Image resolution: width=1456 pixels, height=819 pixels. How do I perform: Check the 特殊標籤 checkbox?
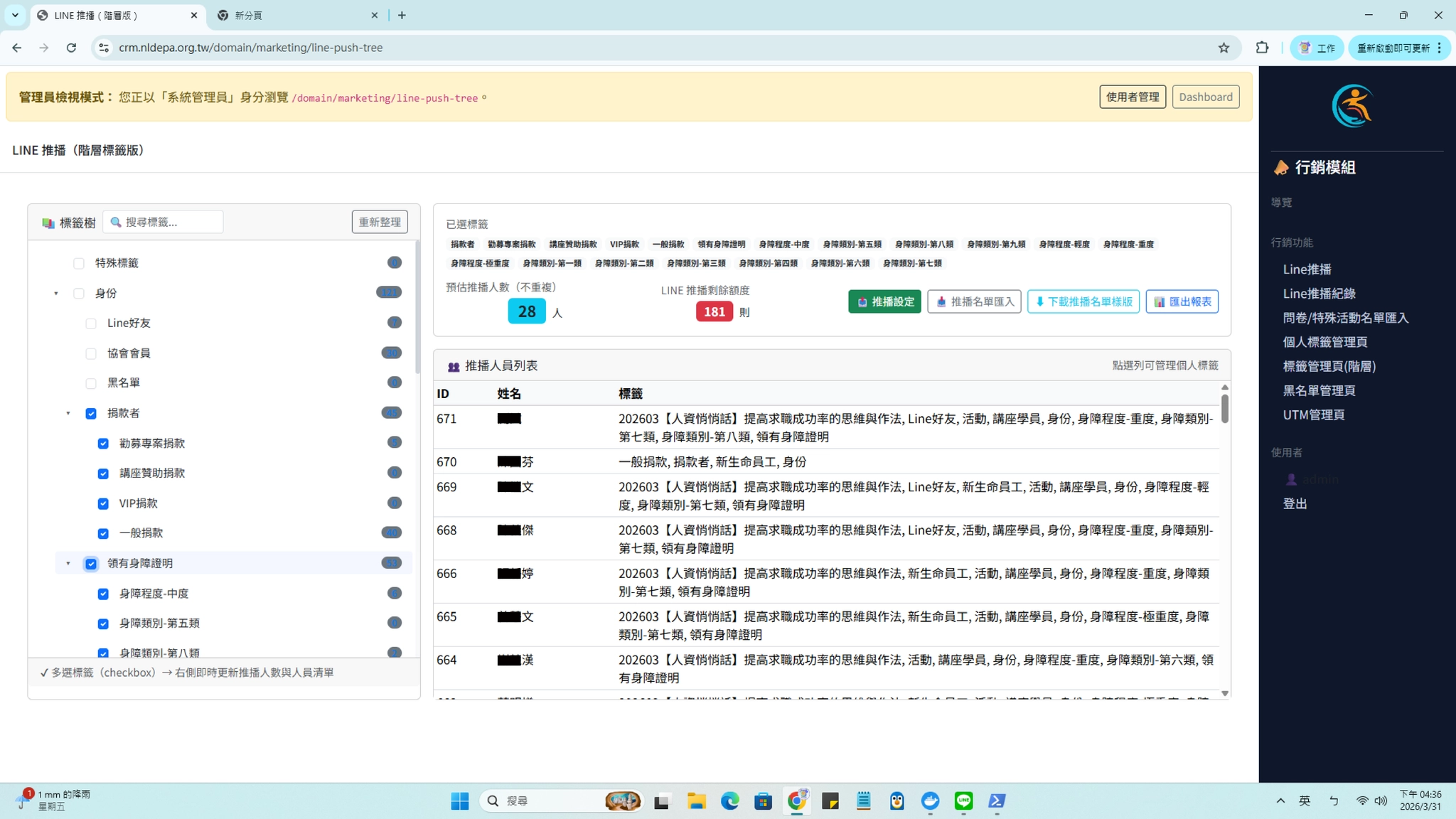pos(79,264)
